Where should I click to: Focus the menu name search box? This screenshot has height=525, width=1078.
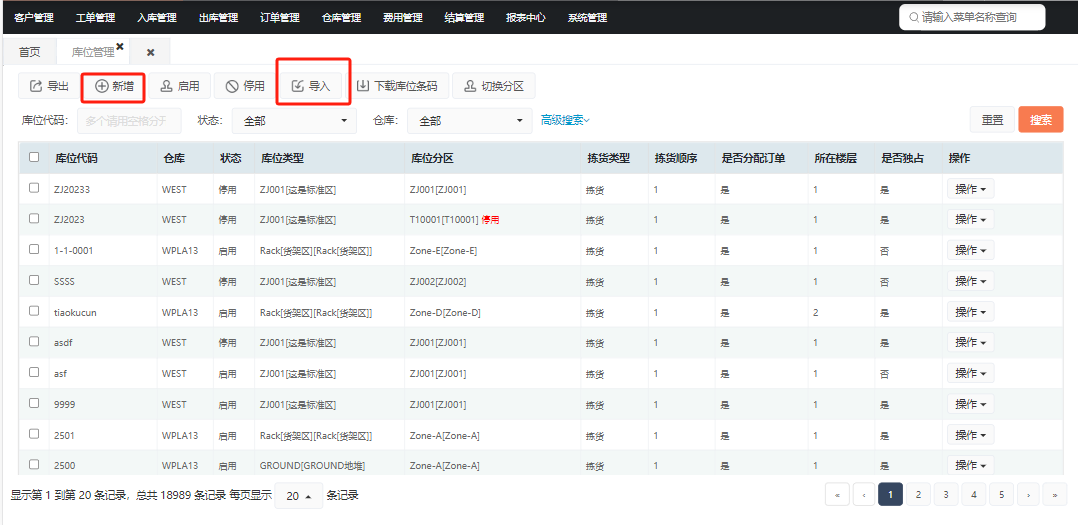(972, 17)
